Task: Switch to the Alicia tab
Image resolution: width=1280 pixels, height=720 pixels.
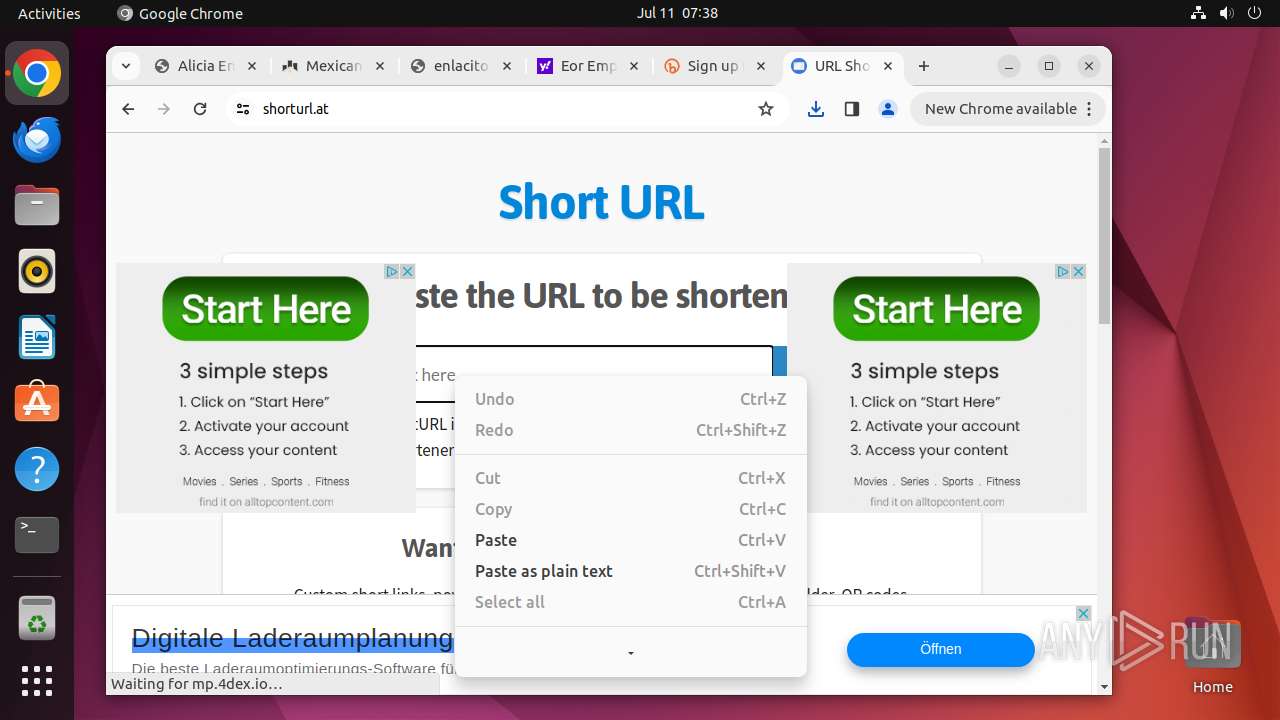Action: point(207,66)
